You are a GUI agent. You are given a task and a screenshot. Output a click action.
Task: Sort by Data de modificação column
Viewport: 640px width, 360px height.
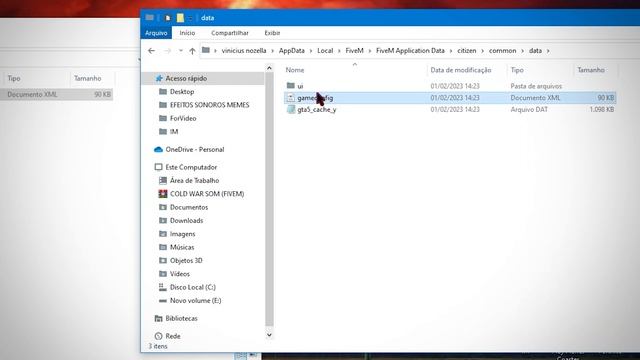tap(461, 70)
